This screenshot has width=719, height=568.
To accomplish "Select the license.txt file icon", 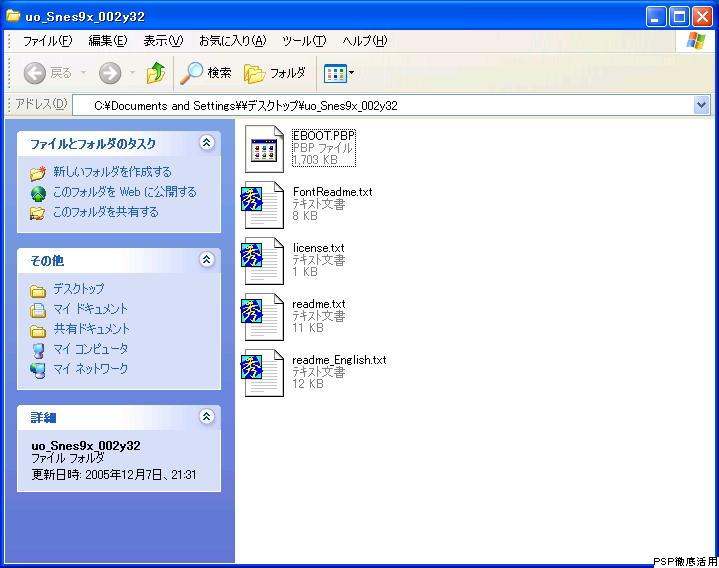I will 263,261.
